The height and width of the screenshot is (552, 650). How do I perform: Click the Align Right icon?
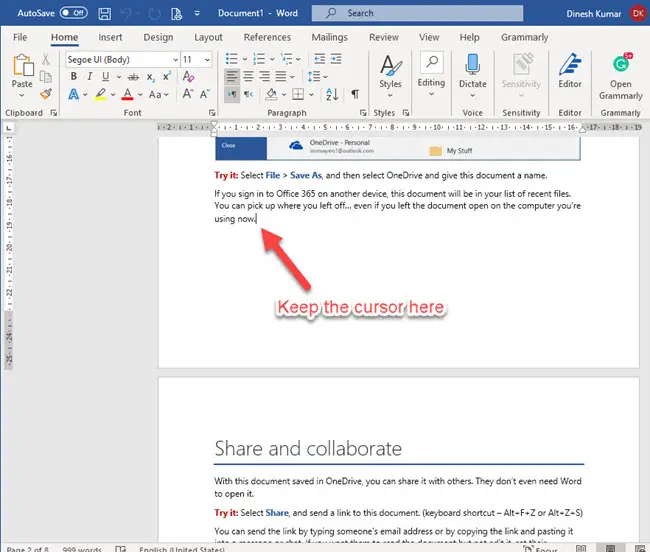264,77
